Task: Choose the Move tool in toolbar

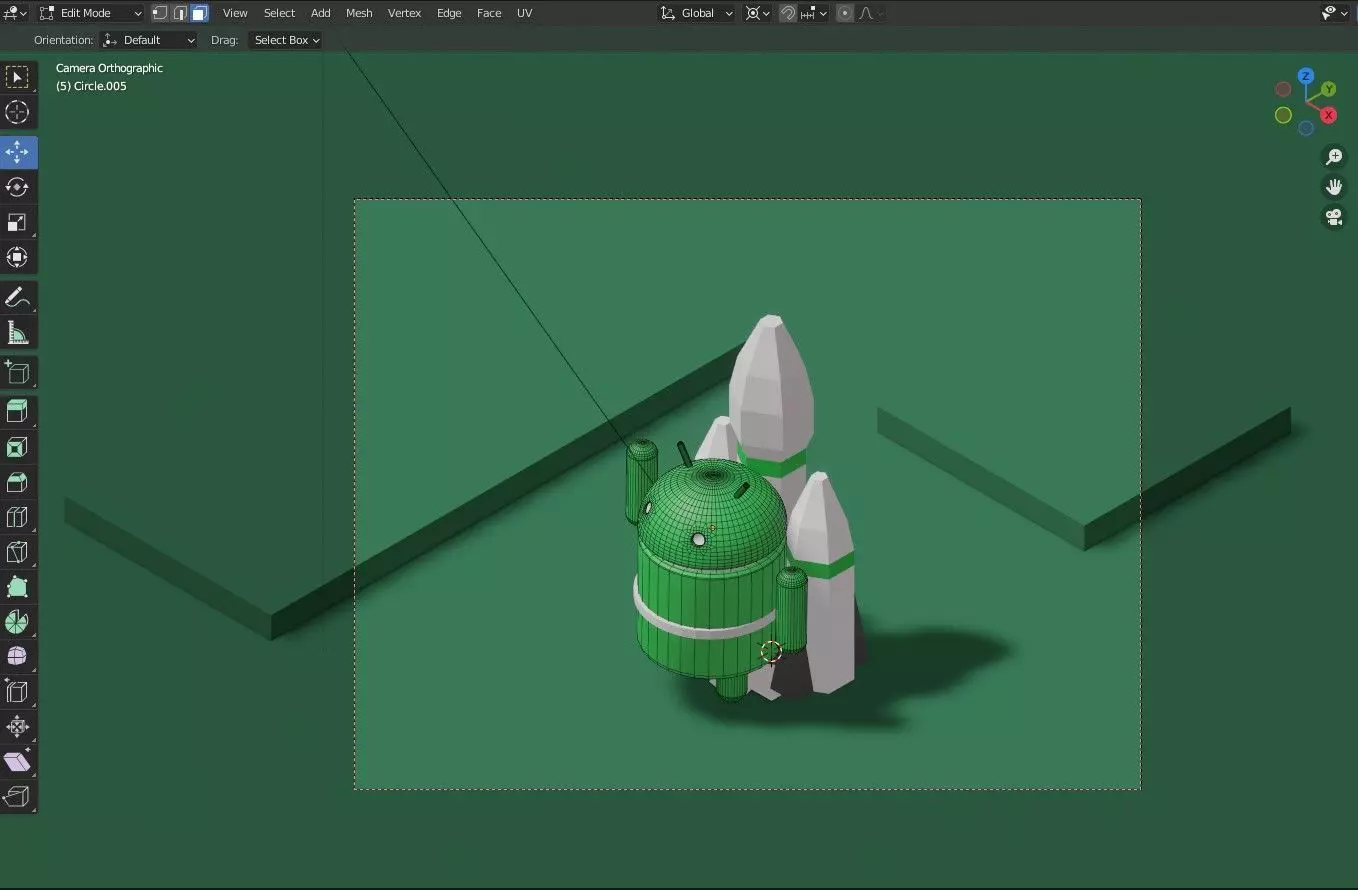Action: (18, 152)
